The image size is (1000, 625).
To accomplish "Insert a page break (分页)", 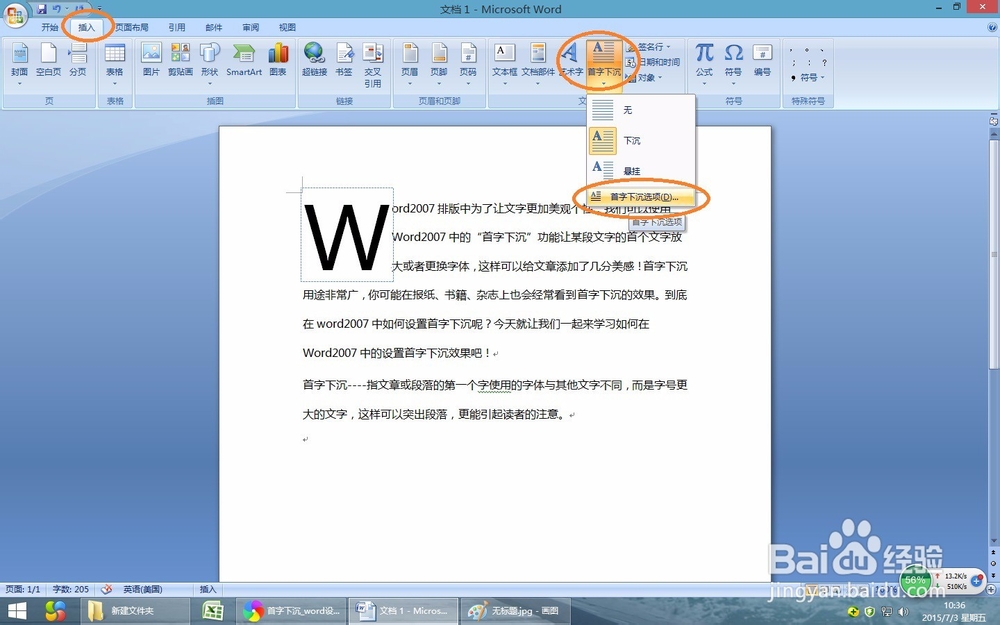I will coord(78,61).
